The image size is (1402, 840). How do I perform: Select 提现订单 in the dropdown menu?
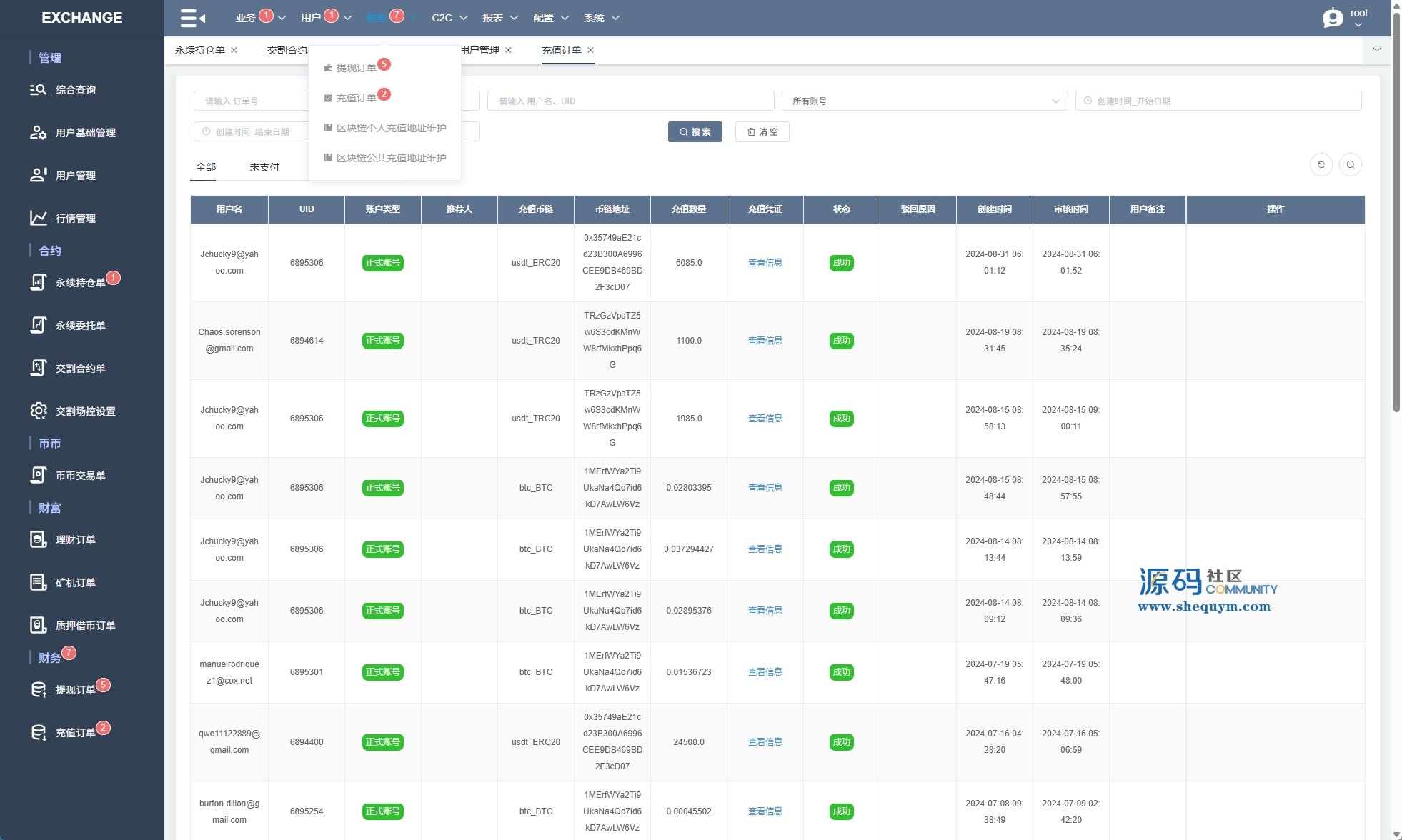356,68
